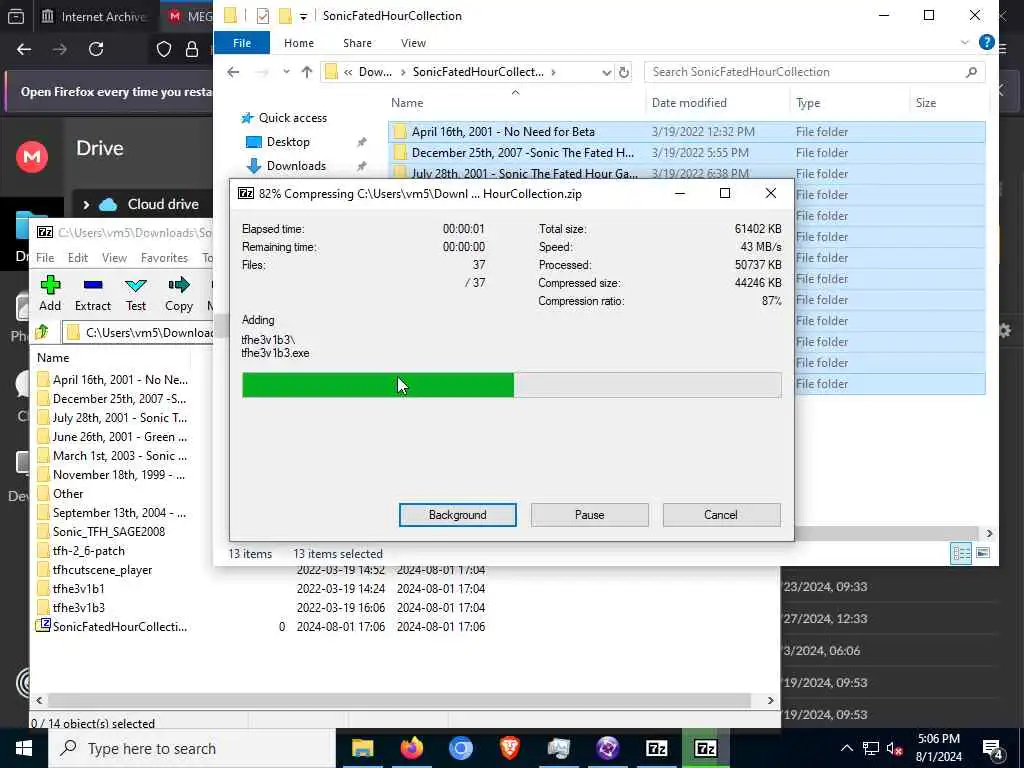Show hidden system tray icons

[846, 748]
